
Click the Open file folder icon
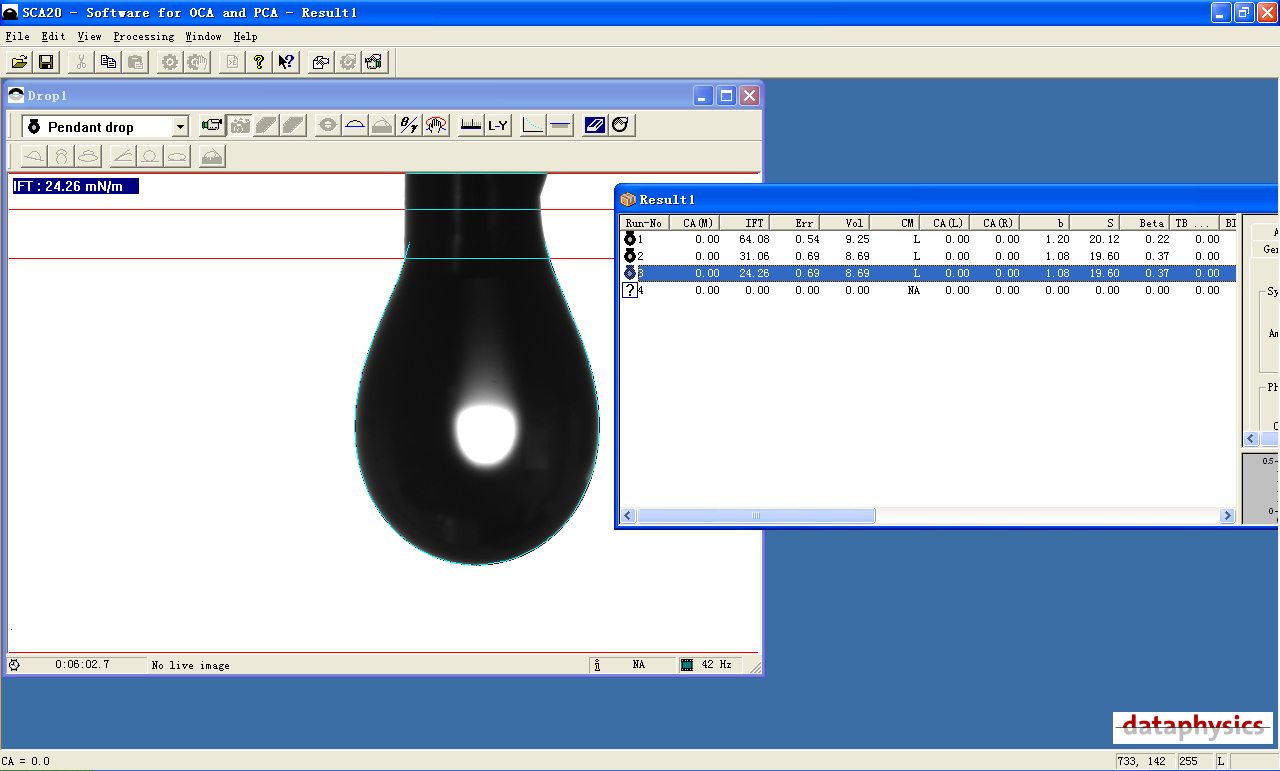(x=19, y=62)
